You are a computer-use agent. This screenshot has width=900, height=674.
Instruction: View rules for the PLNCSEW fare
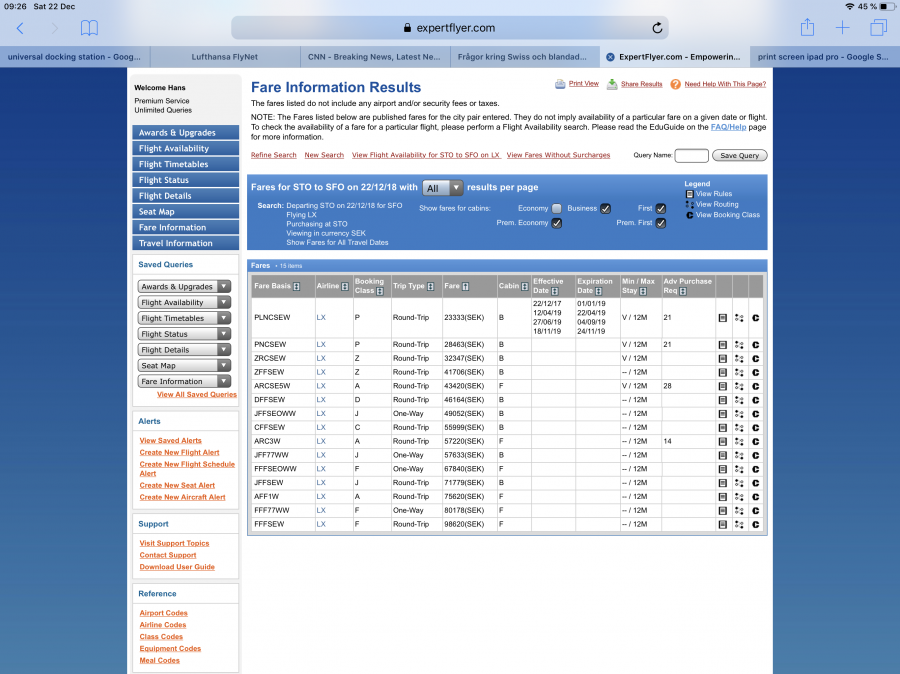[x=723, y=317]
